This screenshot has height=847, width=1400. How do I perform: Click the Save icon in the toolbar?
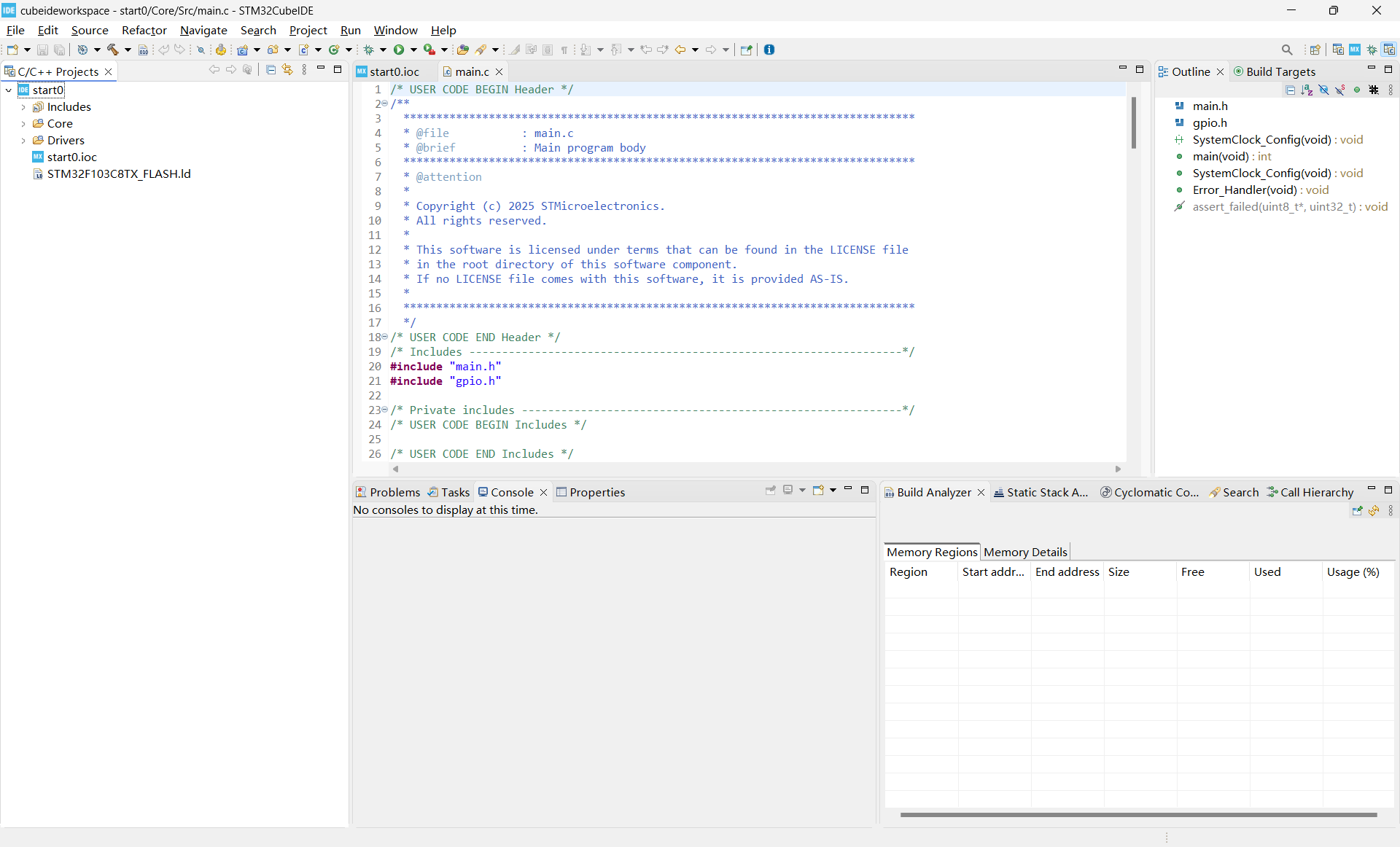tap(42, 50)
